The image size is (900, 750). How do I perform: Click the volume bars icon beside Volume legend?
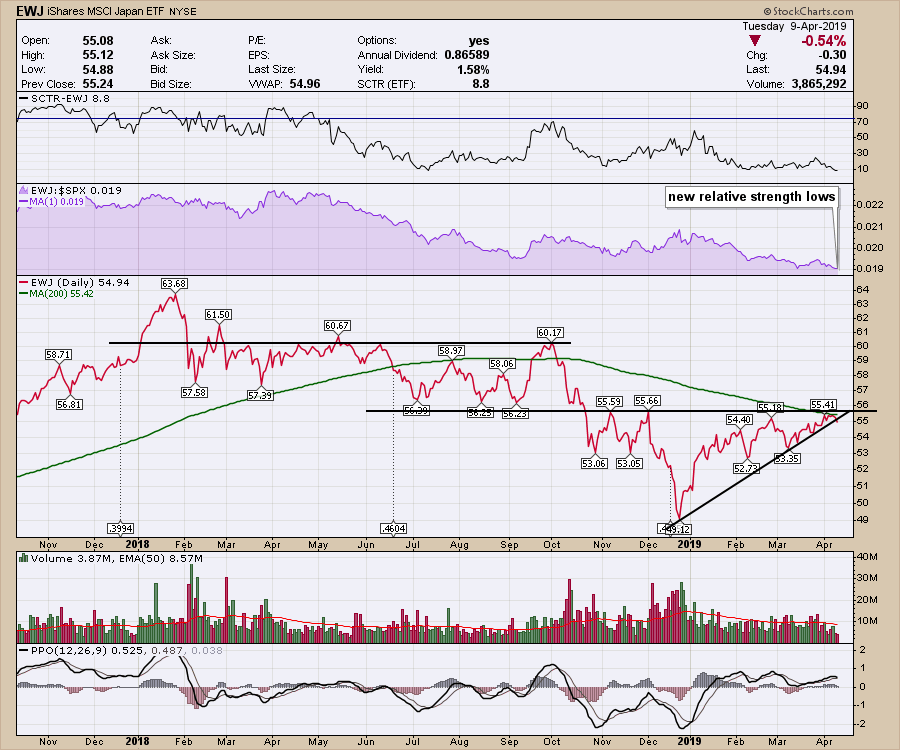click(x=24, y=558)
